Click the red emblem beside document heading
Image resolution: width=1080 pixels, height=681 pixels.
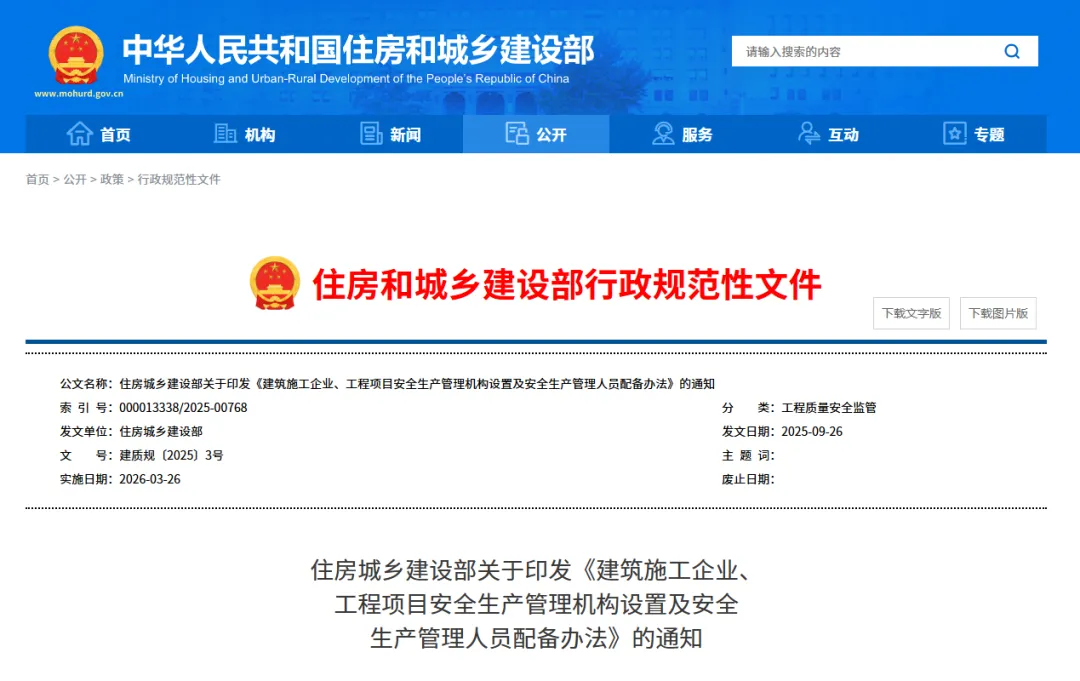point(275,283)
